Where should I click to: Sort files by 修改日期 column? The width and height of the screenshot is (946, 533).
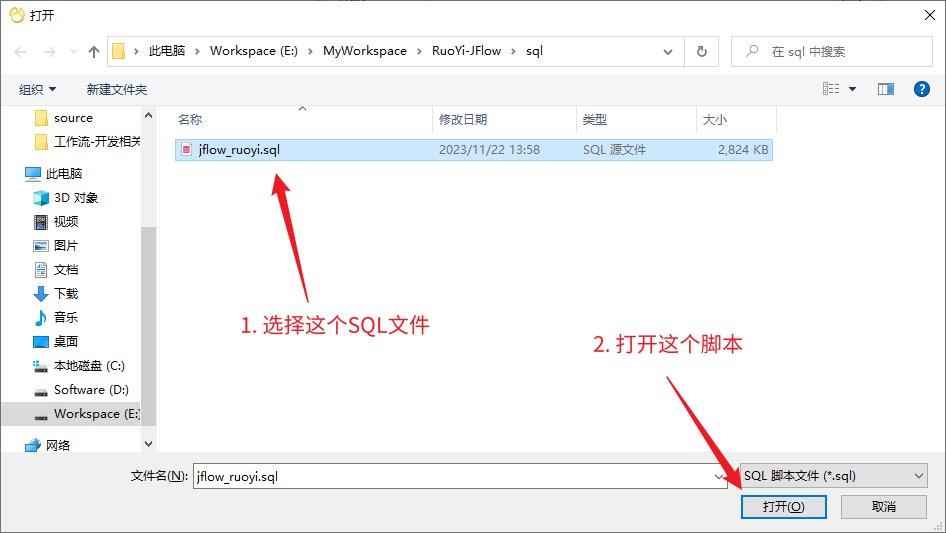coord(463,119)
